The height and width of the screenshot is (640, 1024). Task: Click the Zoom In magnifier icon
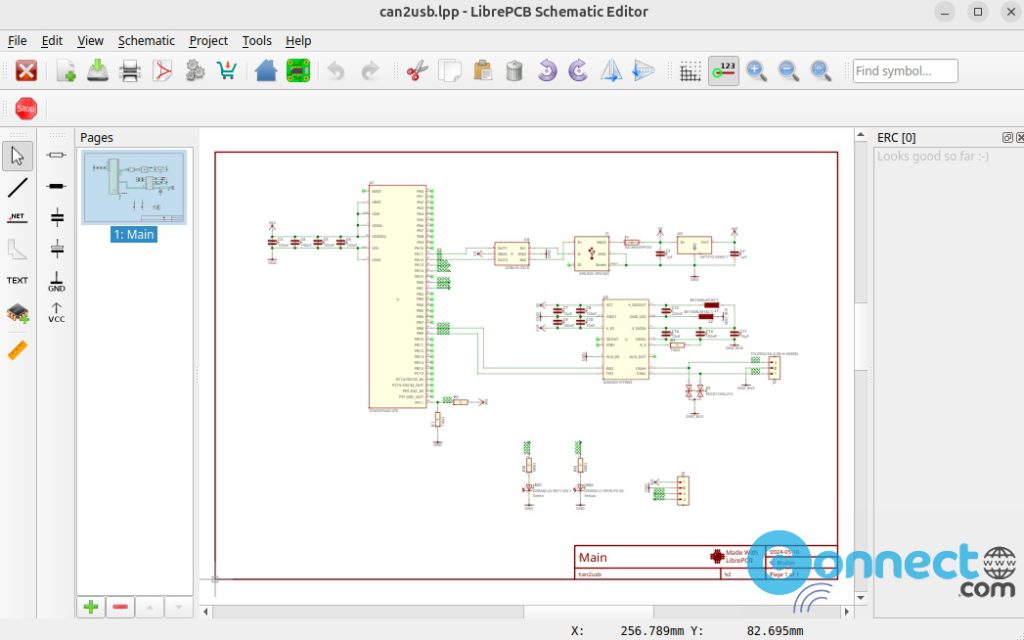point(756,71)
